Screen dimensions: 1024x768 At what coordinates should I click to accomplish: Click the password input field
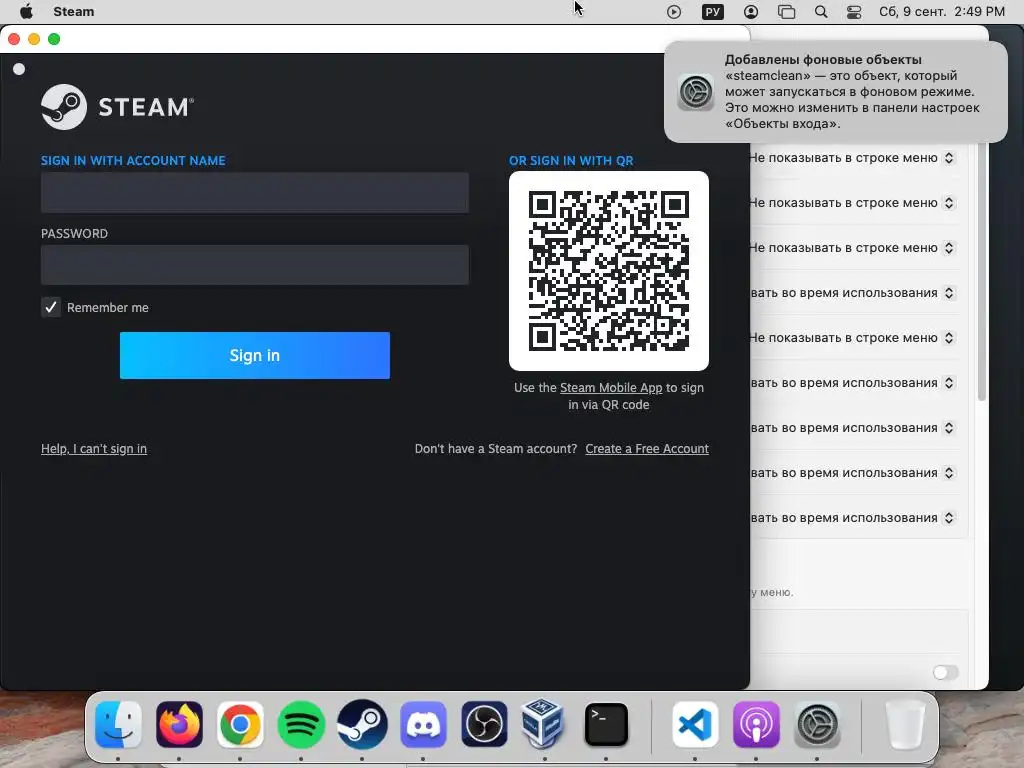pos(255,264)
